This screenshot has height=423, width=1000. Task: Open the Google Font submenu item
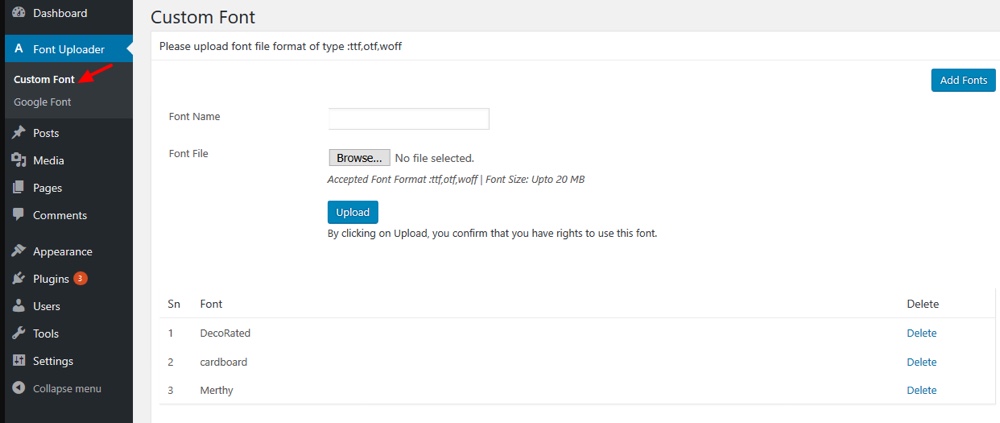click(42, 102)
